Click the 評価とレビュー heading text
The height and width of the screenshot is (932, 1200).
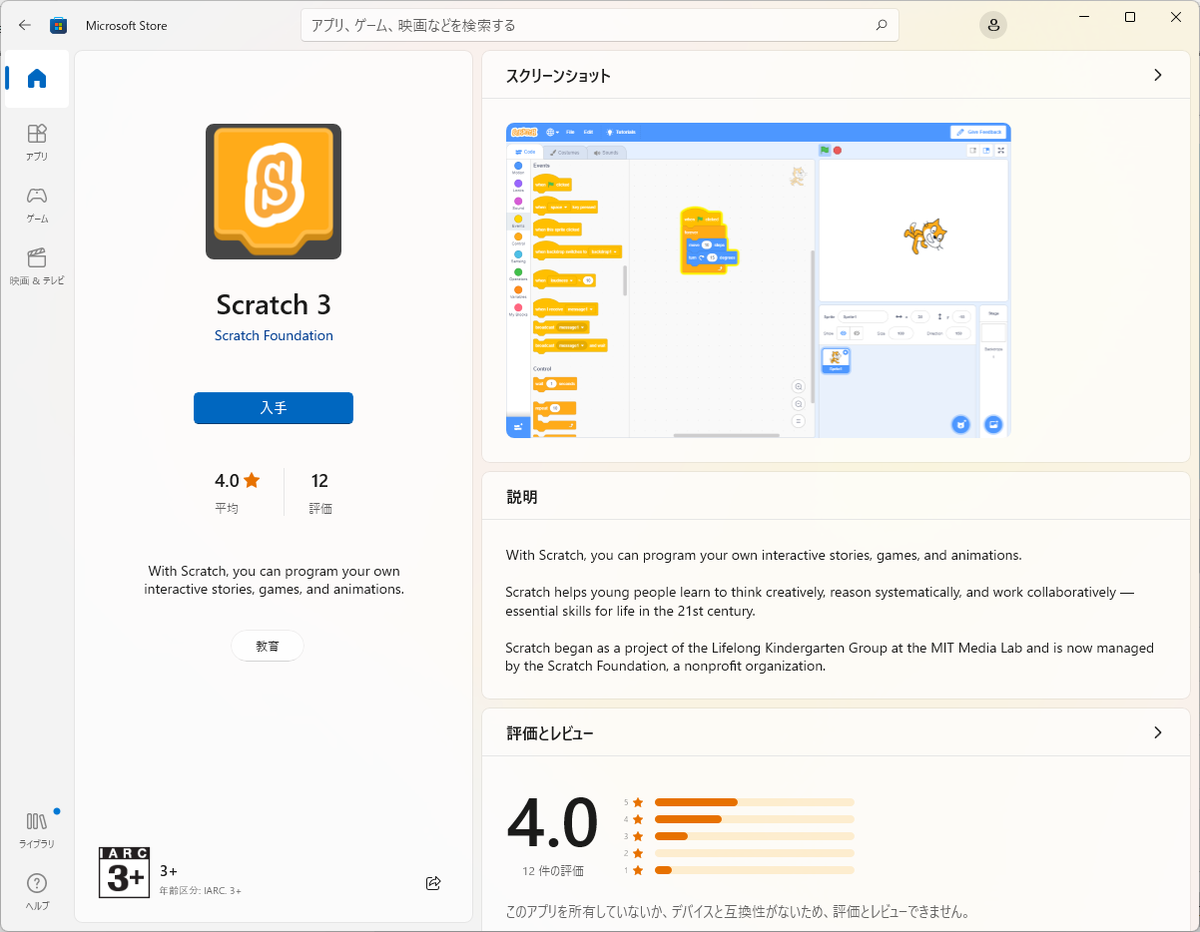pos(550,733)
